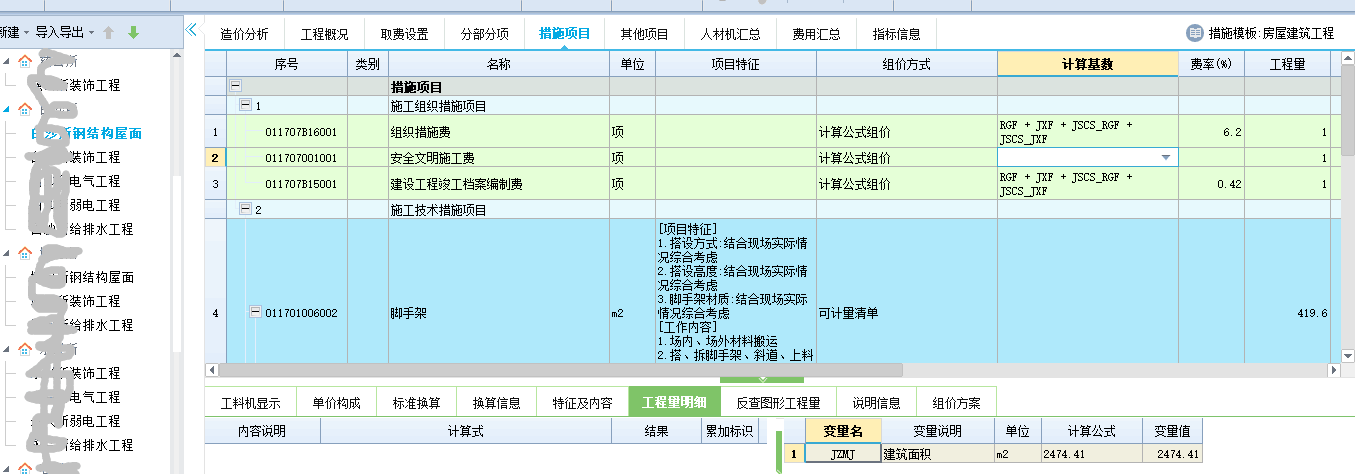This screenshot has height=474, width=1355.
Task: Click the 组价方式 column header
Action: (x=906, y=64)
